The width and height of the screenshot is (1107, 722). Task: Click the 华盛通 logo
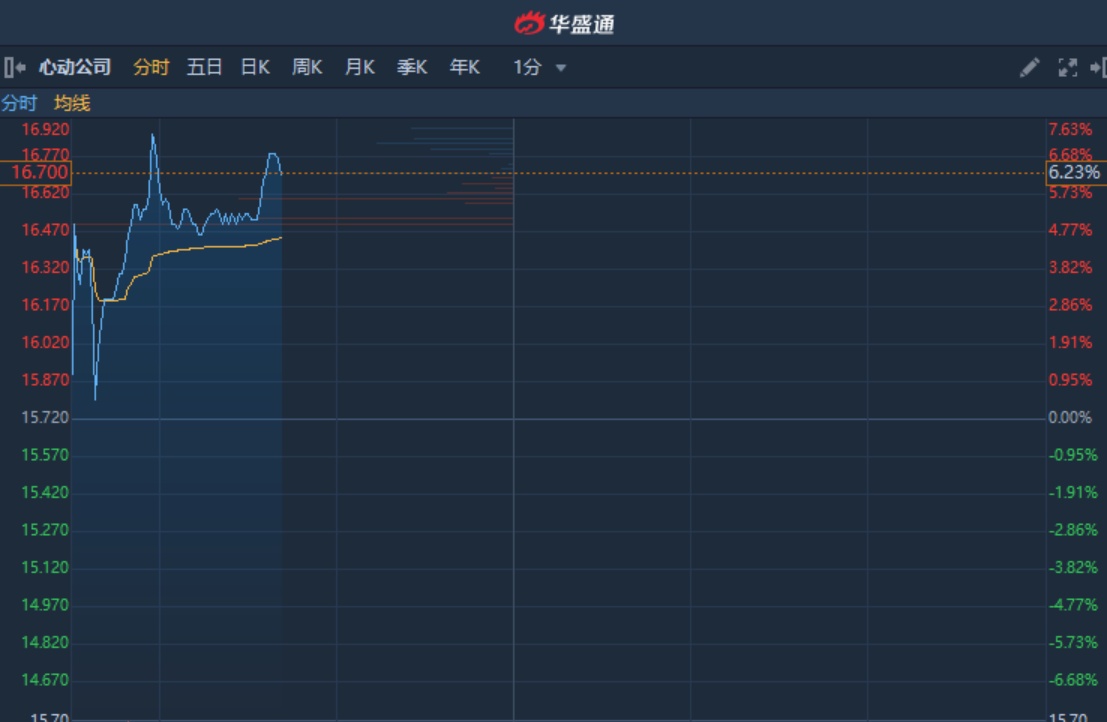coord(564,23)
